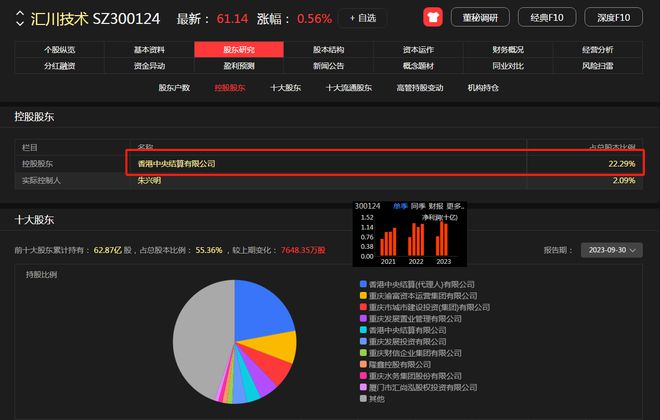Screen dimensions: 660x420
Task: Open the 盈利预测 tab
Action: (x=239, y=66)
